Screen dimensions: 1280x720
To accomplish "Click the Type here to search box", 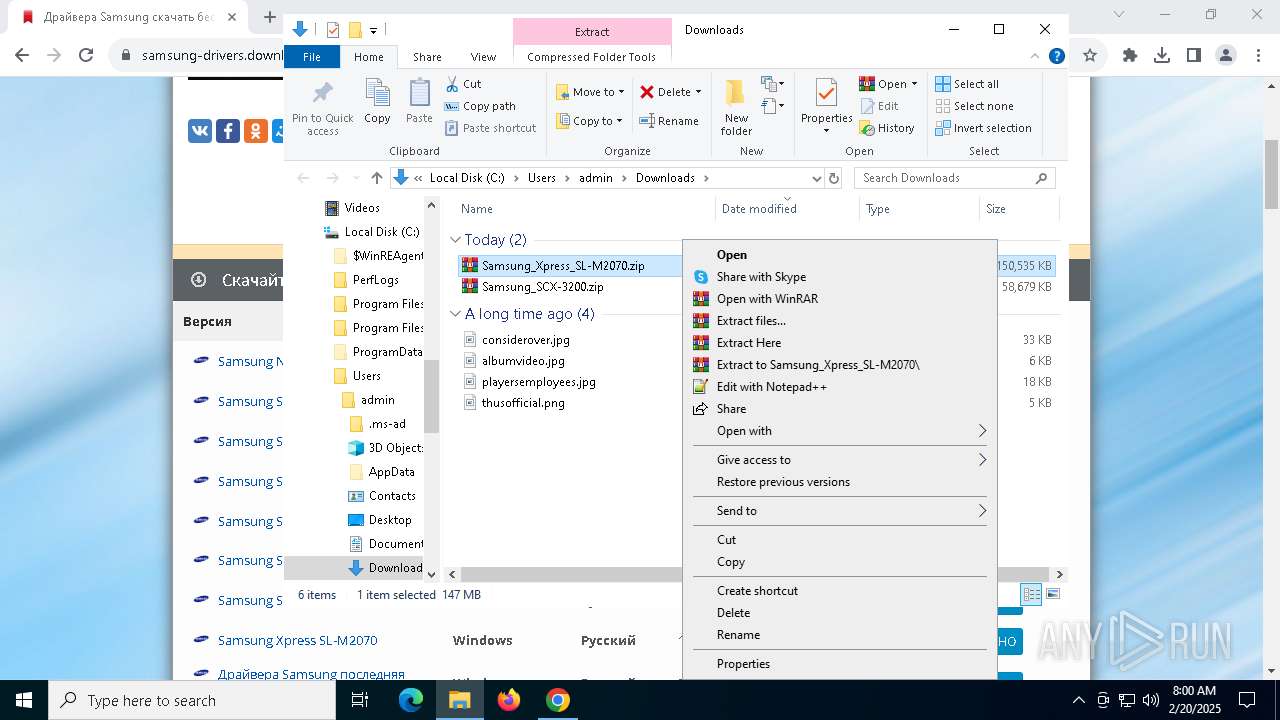I will [x=192, y=700].
